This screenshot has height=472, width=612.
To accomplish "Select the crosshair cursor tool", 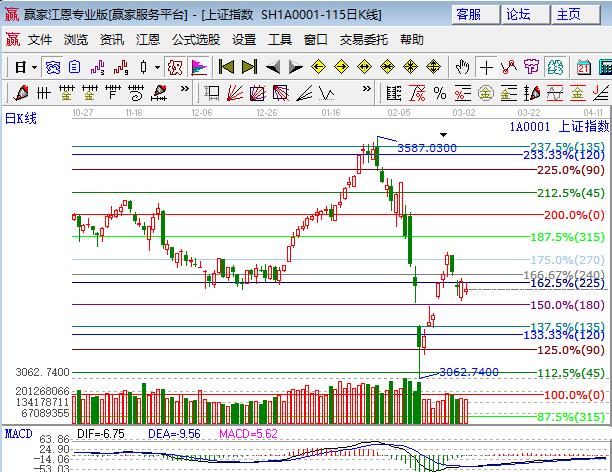I will coord(486,67).
